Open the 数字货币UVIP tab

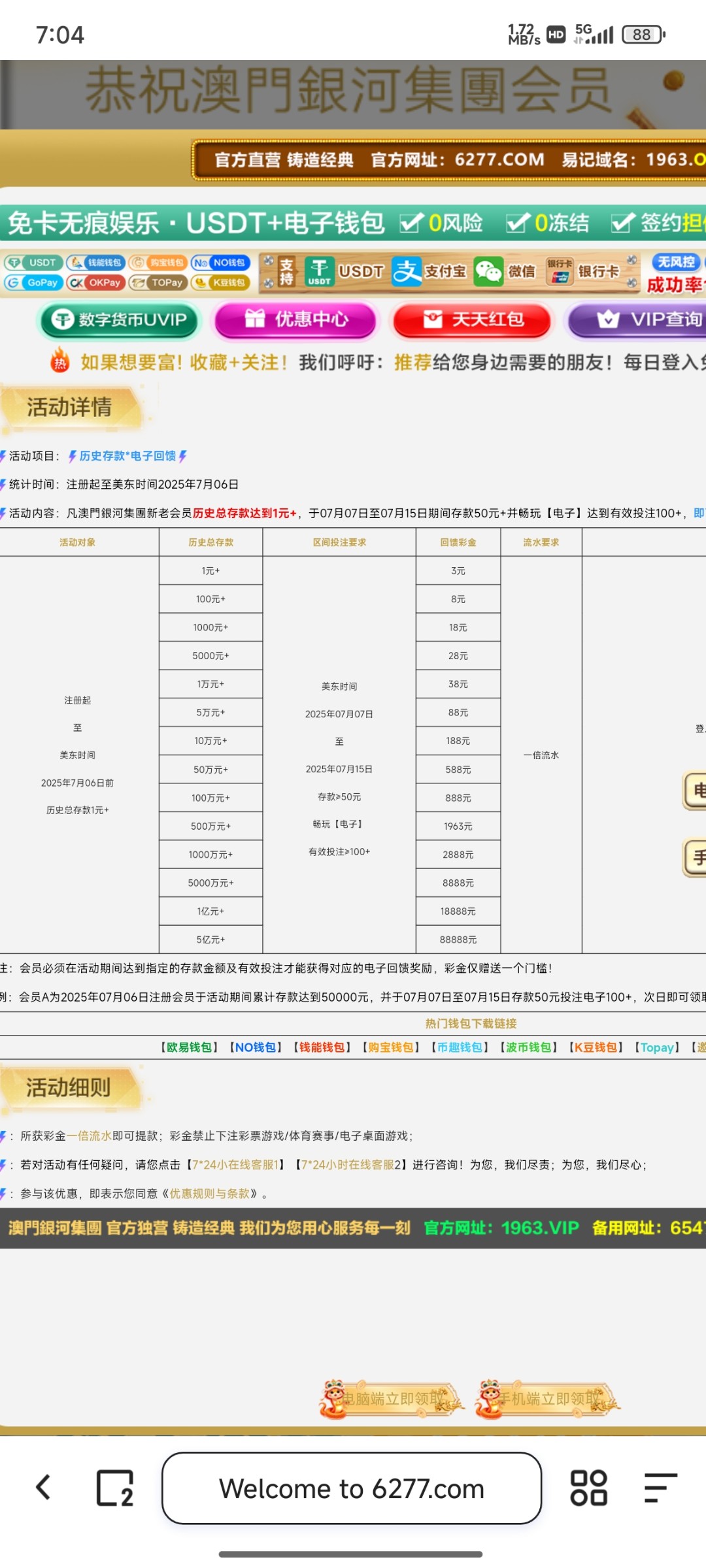coord(120,320)
